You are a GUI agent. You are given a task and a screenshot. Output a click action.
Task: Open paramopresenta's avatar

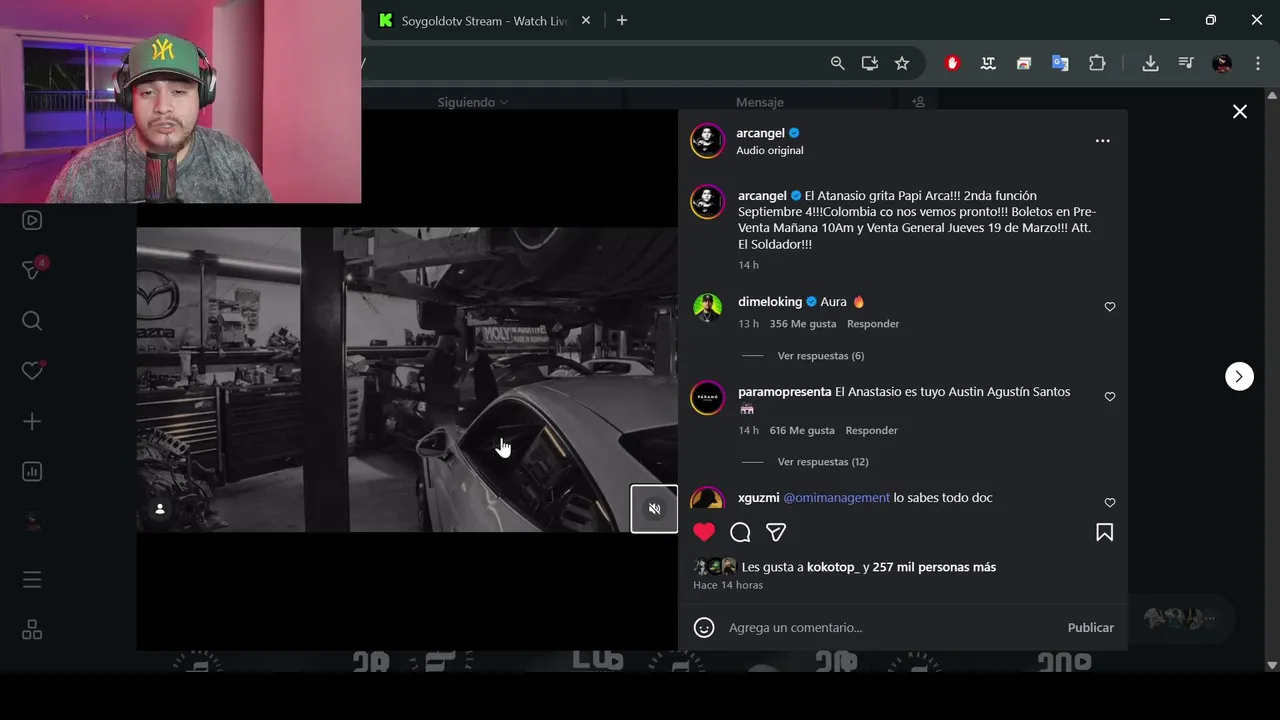click(707, 398)
